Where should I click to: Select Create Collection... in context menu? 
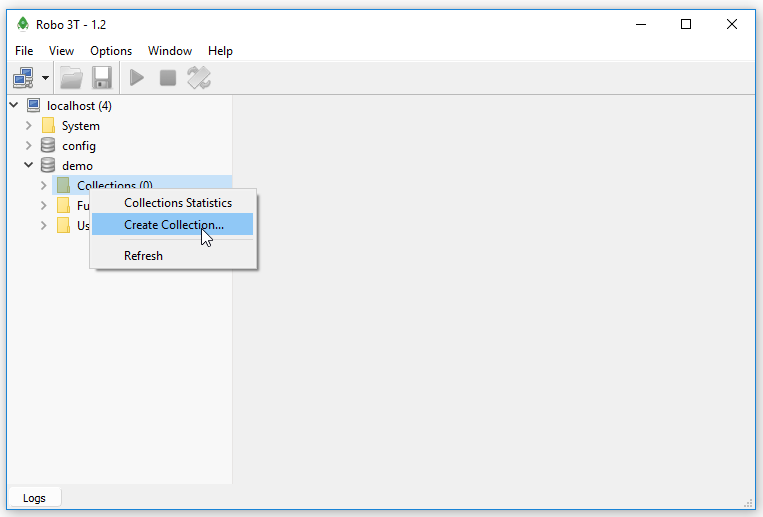(x=172, y=224)
